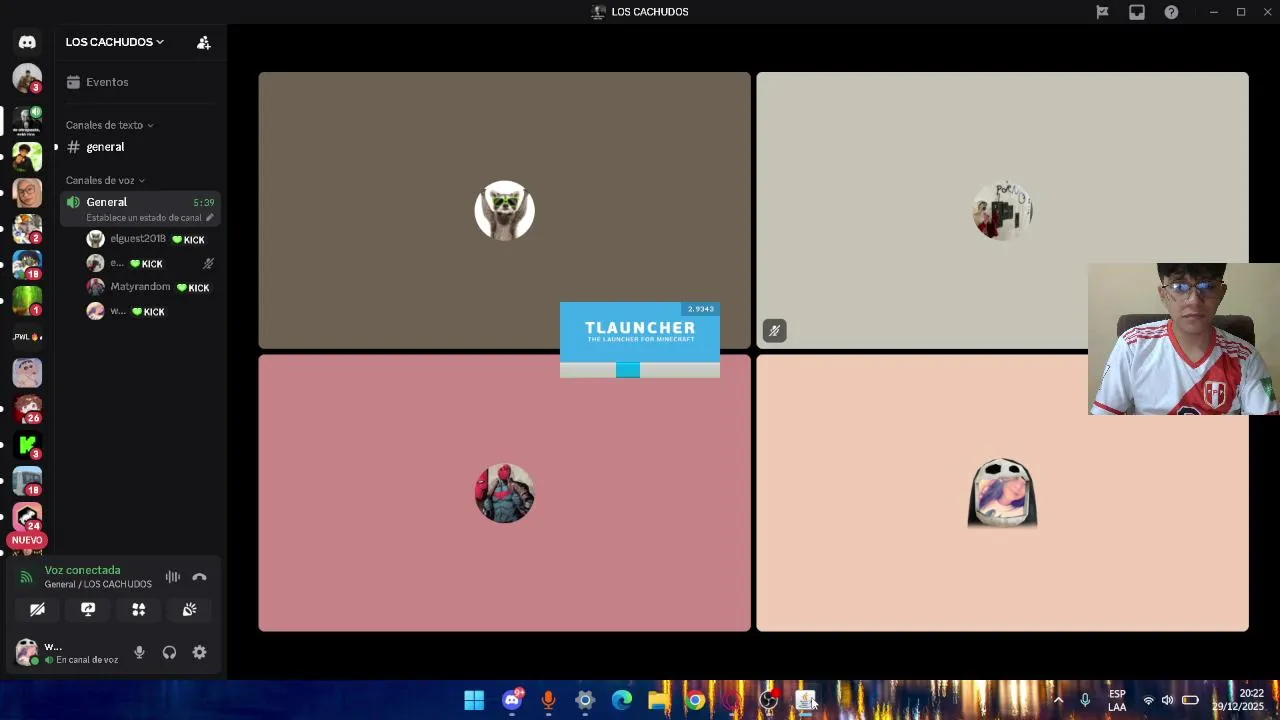This screenshot has width=1280, height=720.
Task: Open Discord help question mark icon
Action: point(1171,12)
